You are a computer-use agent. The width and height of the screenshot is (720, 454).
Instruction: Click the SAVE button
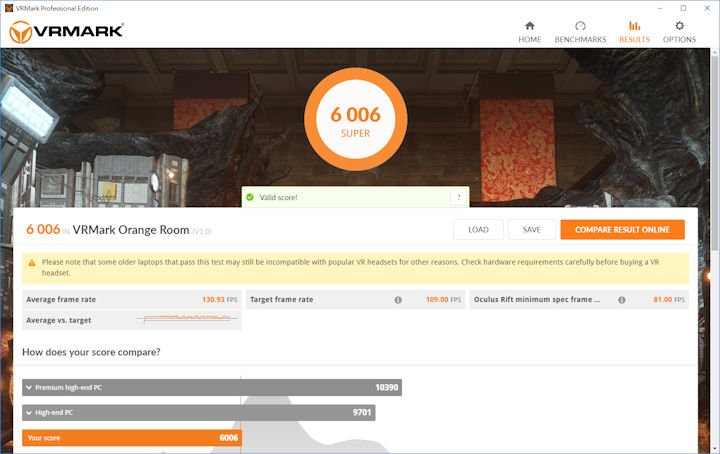[x=531, y=230]
